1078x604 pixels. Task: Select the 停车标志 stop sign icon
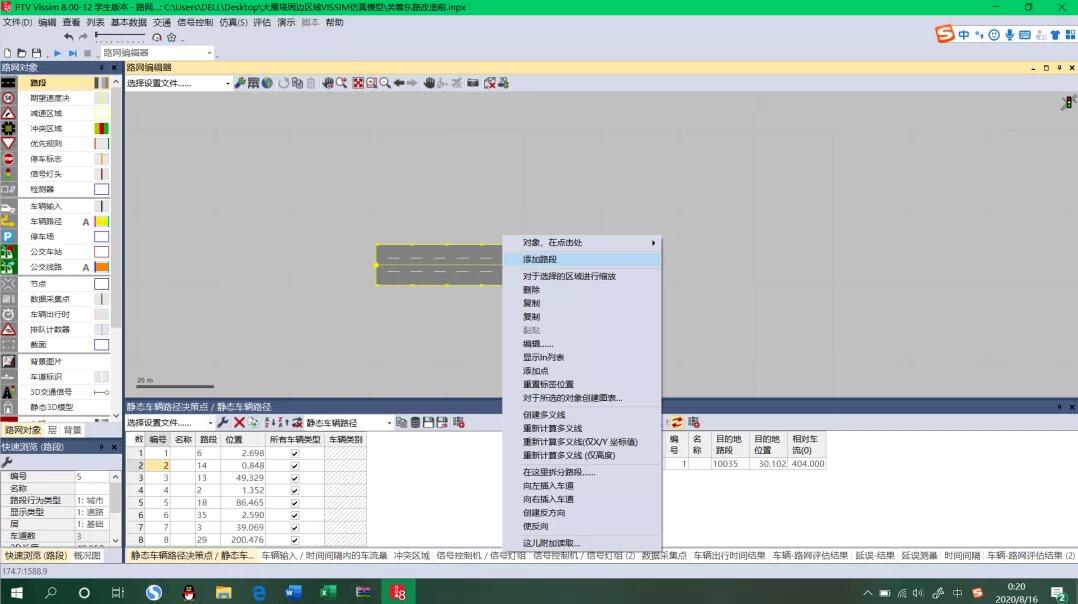point(8,158)
